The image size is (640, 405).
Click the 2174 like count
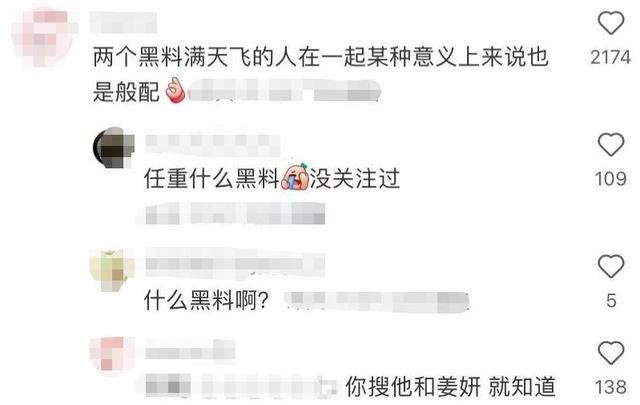click(x=611, y=57)
